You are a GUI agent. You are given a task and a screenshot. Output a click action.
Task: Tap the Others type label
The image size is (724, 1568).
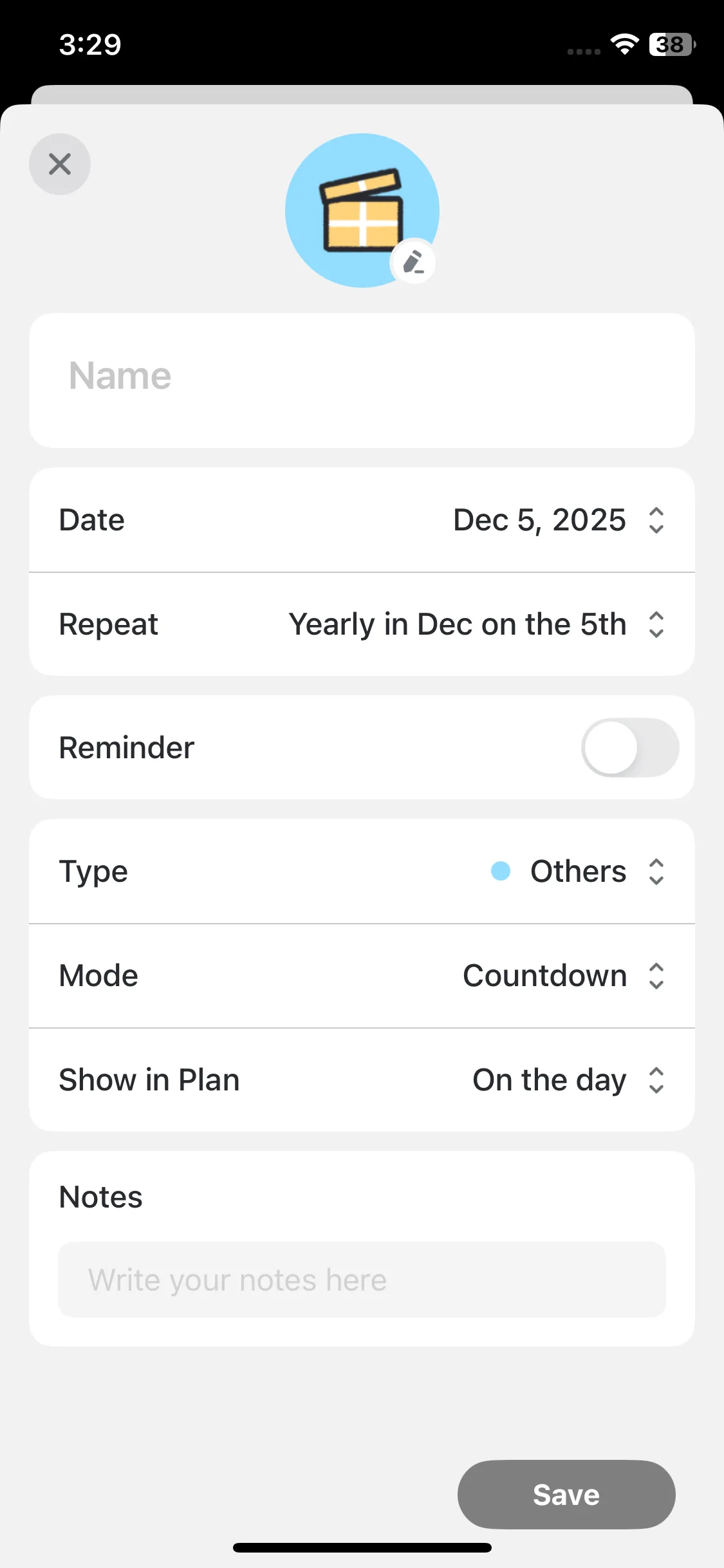[x=578, y=872]
